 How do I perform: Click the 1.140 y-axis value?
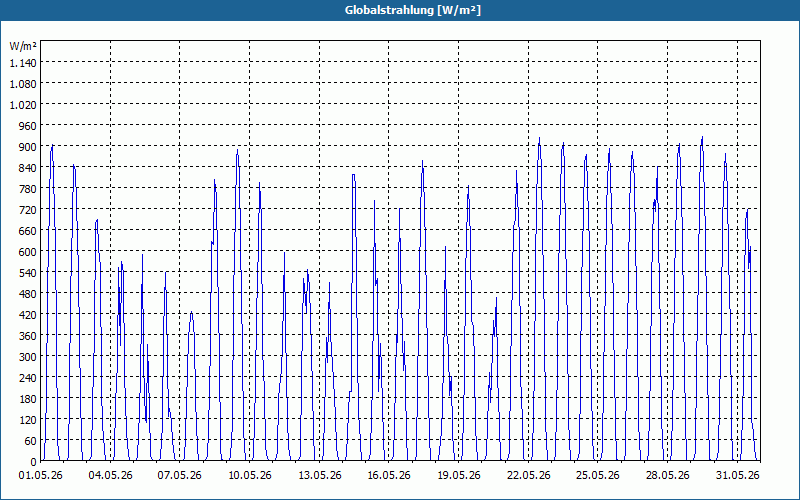(23, 63)
